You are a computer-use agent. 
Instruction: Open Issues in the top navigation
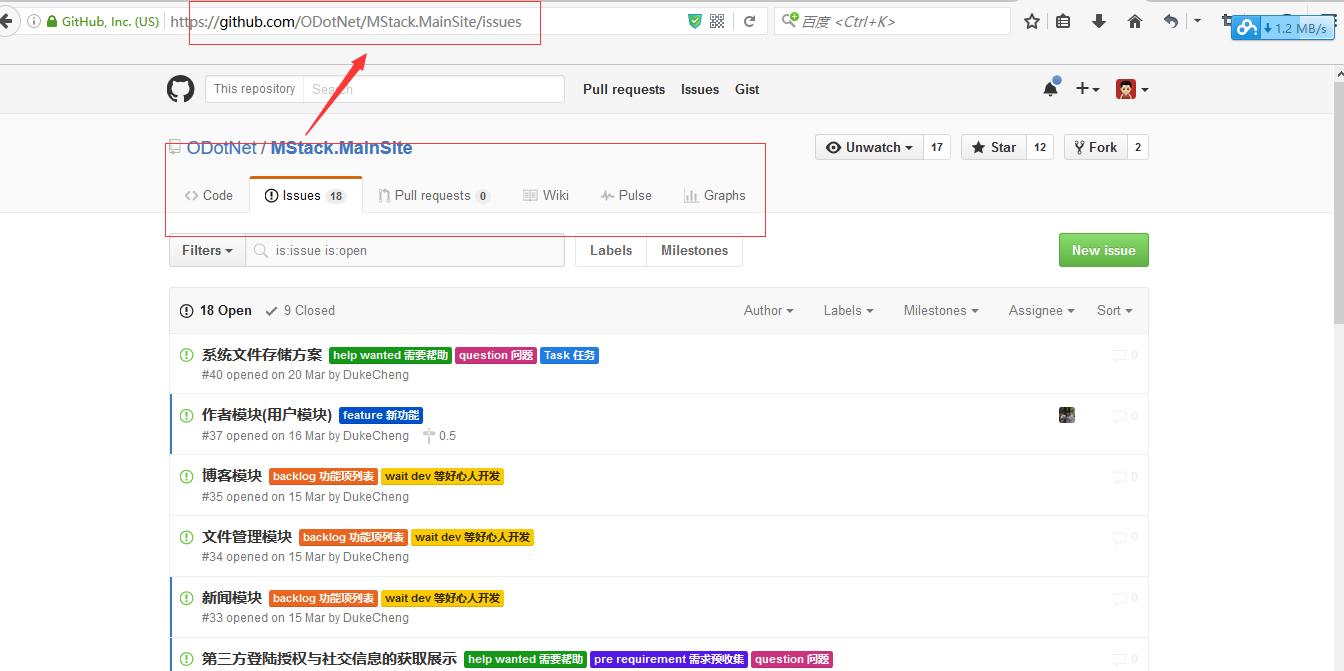click(x=700, y=89)
